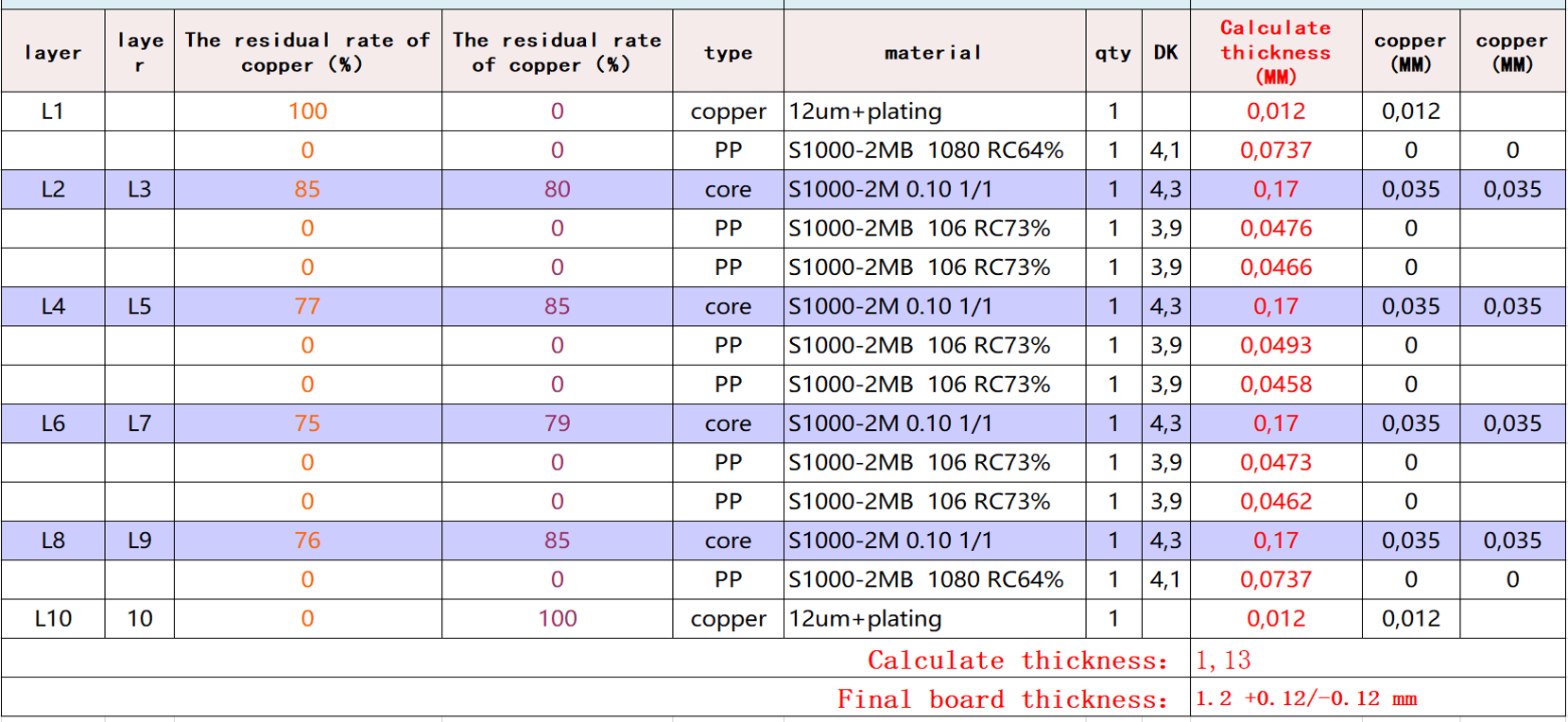Screen dimensions: 1568x722
Task: Click the calculated thickness 0,0458
Action: tap(1276, 385)
